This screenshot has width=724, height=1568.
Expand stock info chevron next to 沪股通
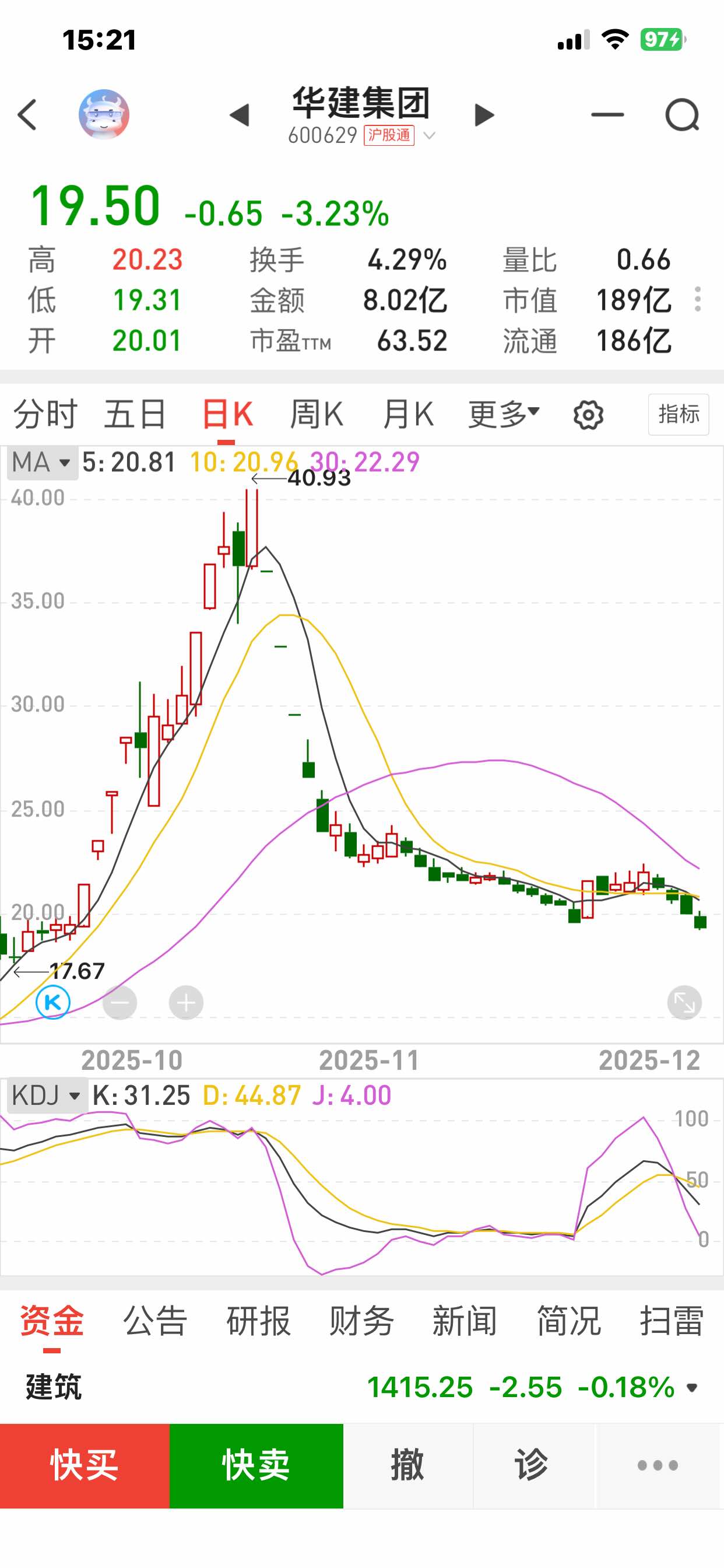click(x=430, y=136)
